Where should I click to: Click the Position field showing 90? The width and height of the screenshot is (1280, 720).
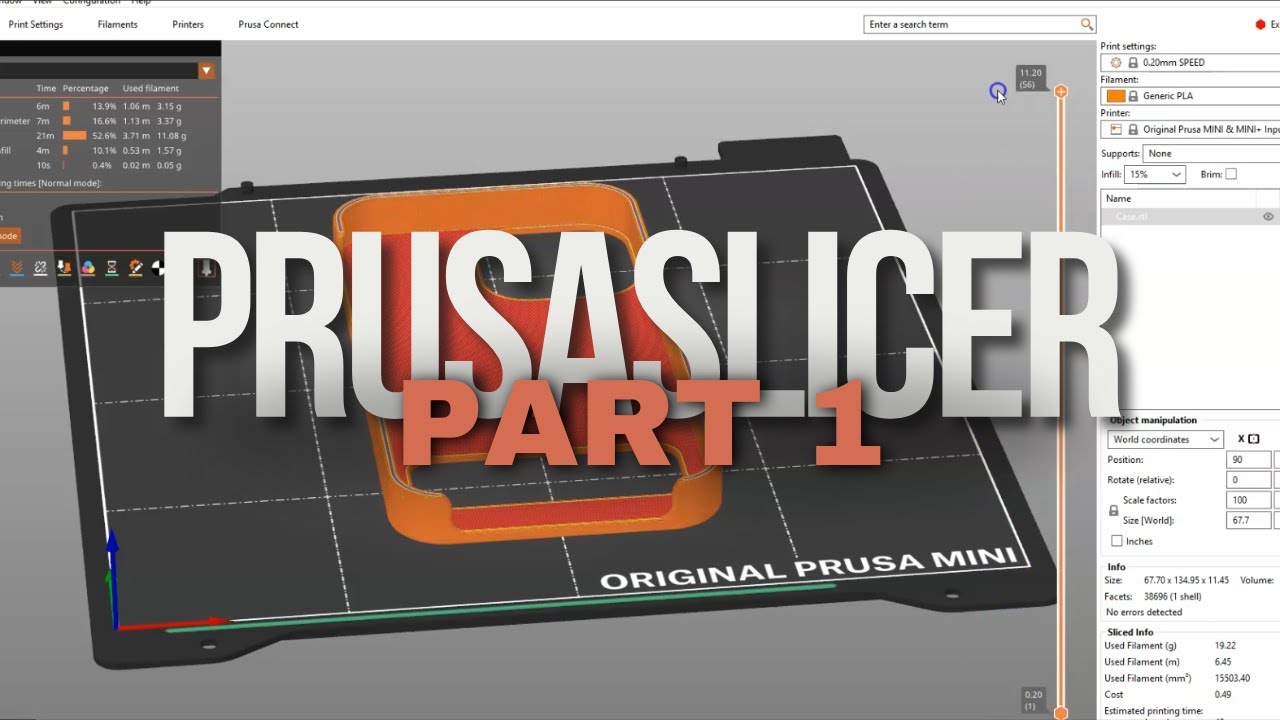(x=1248, y=460)
